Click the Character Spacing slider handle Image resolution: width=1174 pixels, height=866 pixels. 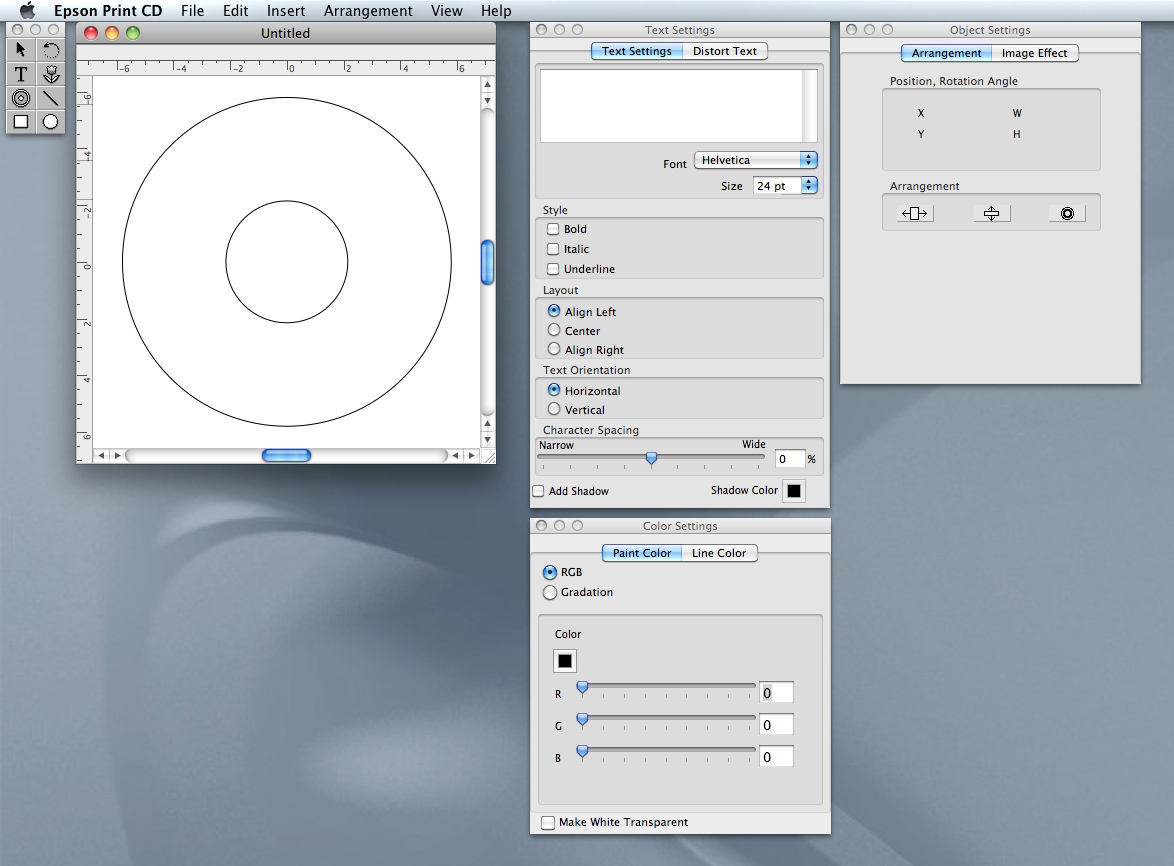tap(651, 458)
